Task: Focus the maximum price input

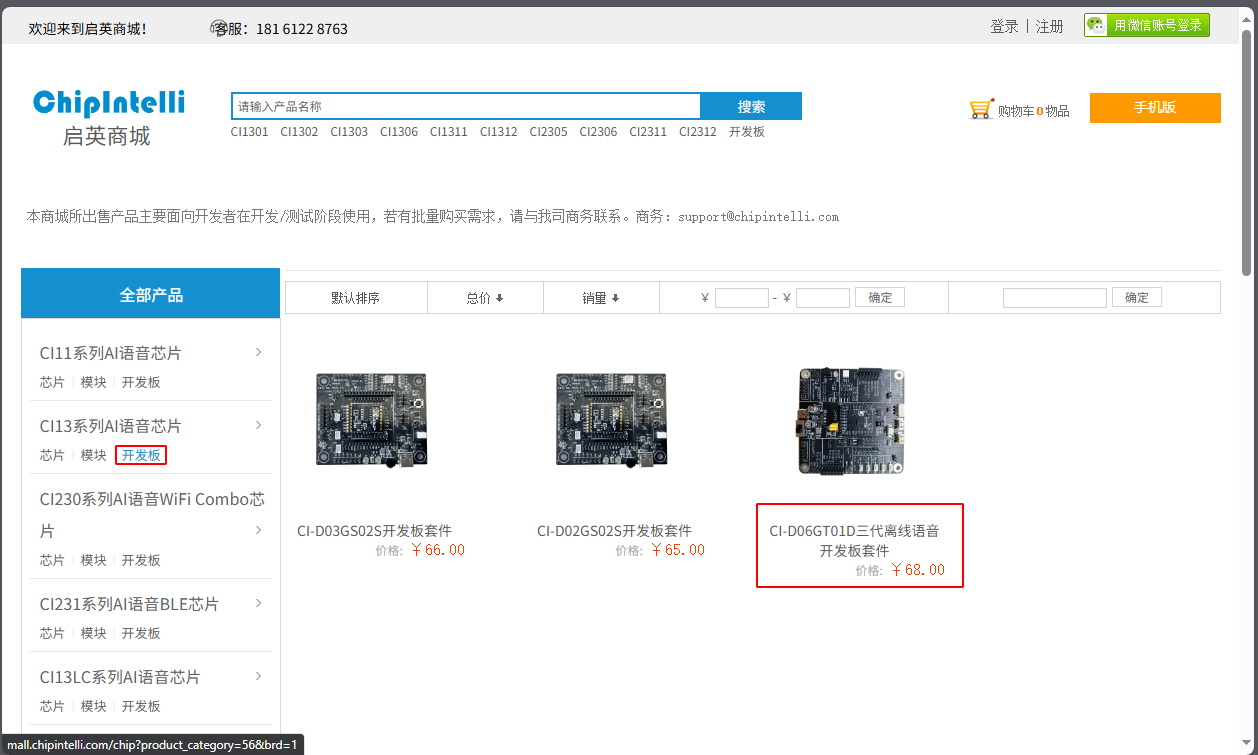Action: [x=823, y=298]
